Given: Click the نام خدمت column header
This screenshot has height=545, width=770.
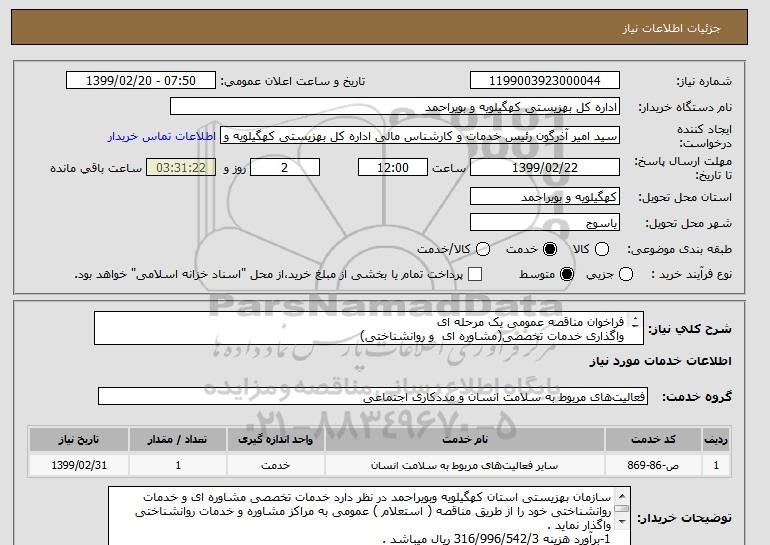Looking at the screenshot, I should click(x=465, y=439).
